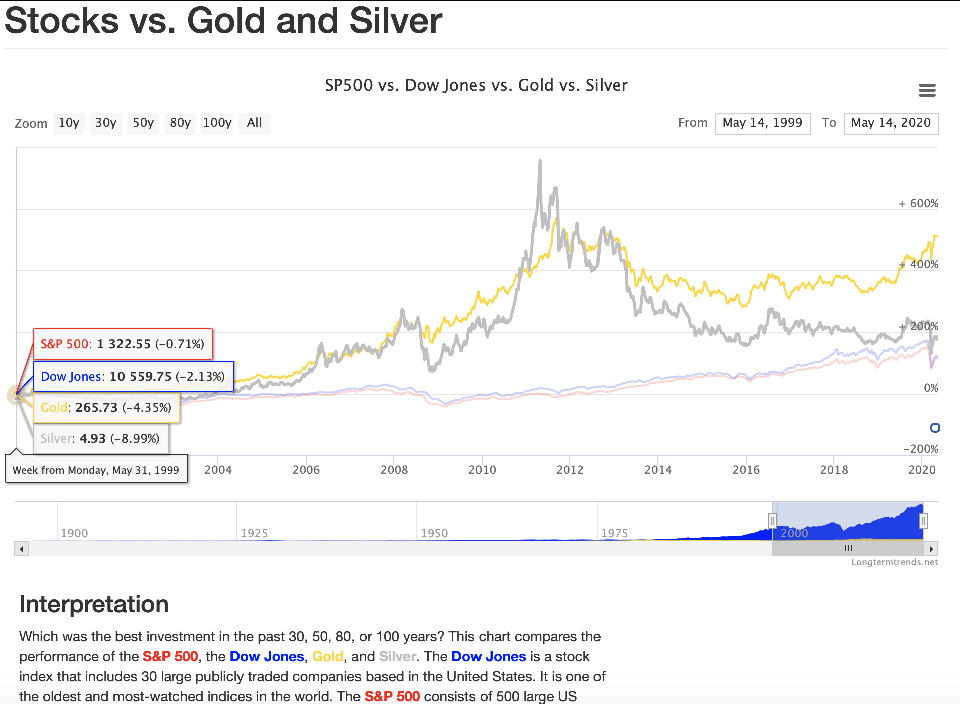Select the 80y zoom range
960x704 pixels.
(x=180, y=123)
